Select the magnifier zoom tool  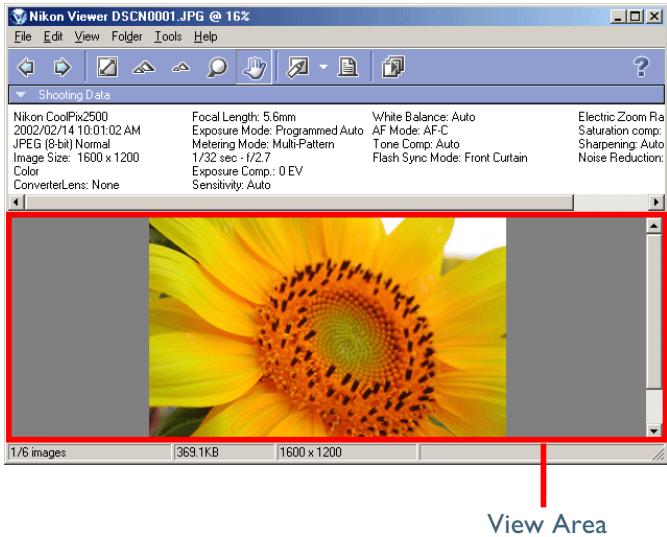click(x=217, y=67)
